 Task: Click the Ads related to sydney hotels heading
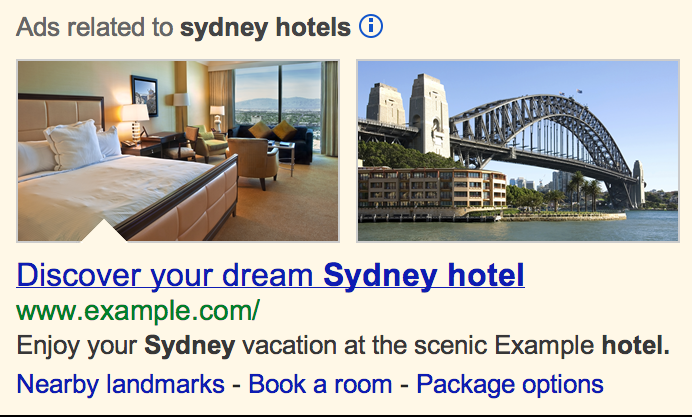pyautogui.click(x=183, y=27)
